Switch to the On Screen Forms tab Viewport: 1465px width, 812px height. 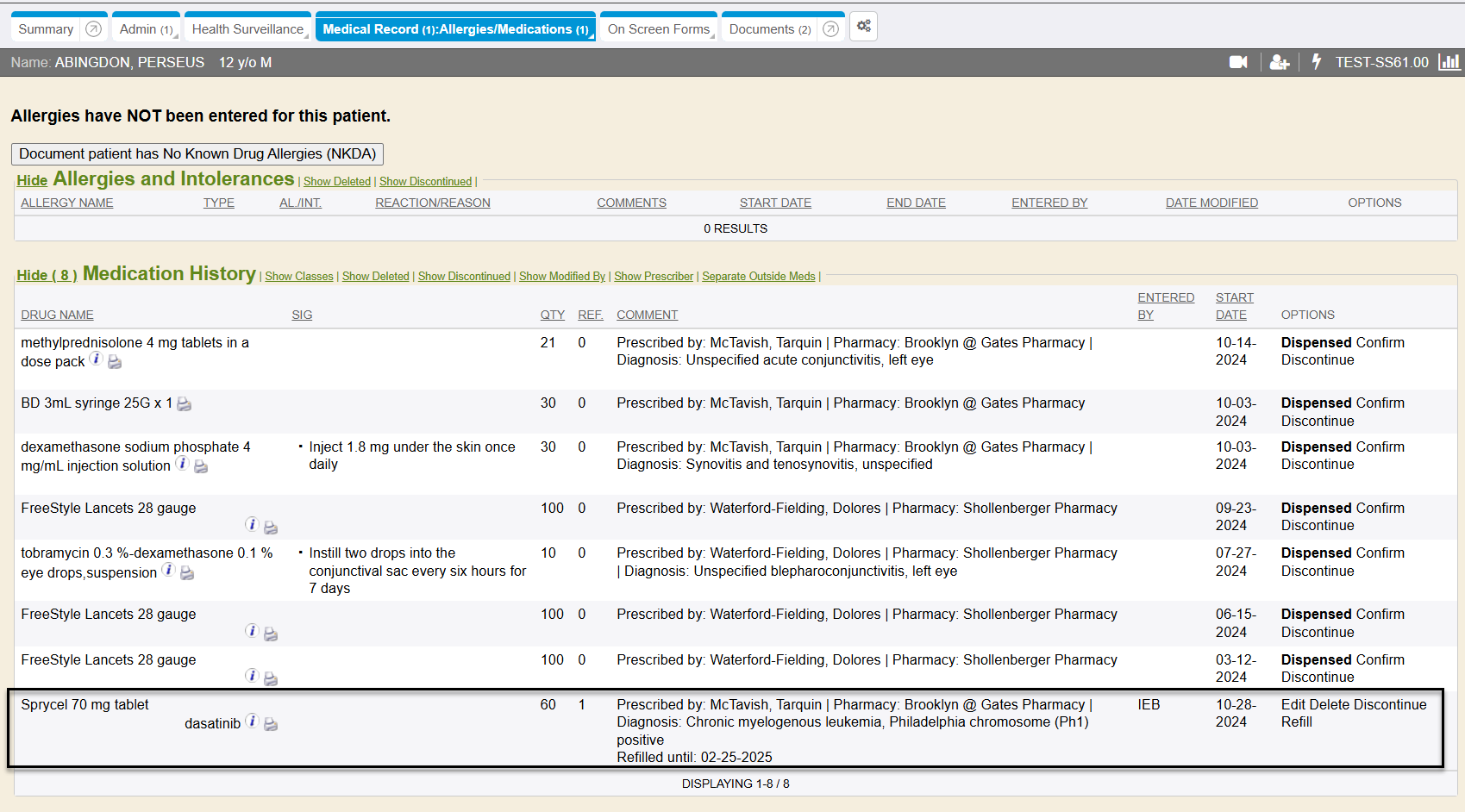(x=658, y=29)
